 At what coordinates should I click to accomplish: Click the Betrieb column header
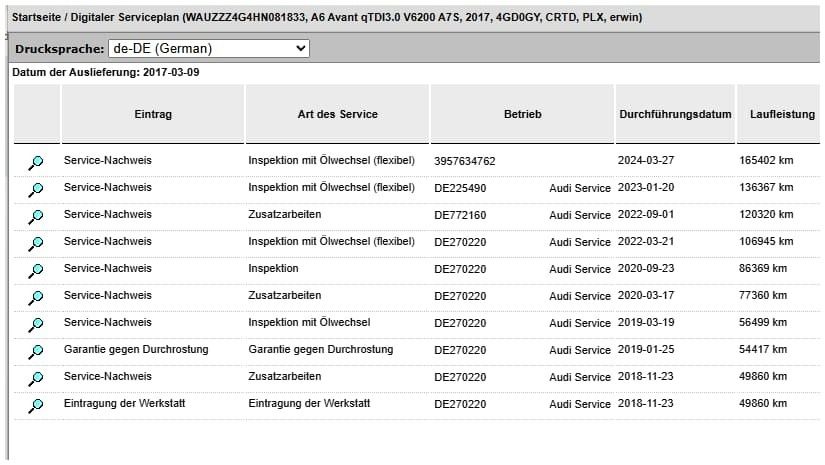522,114
